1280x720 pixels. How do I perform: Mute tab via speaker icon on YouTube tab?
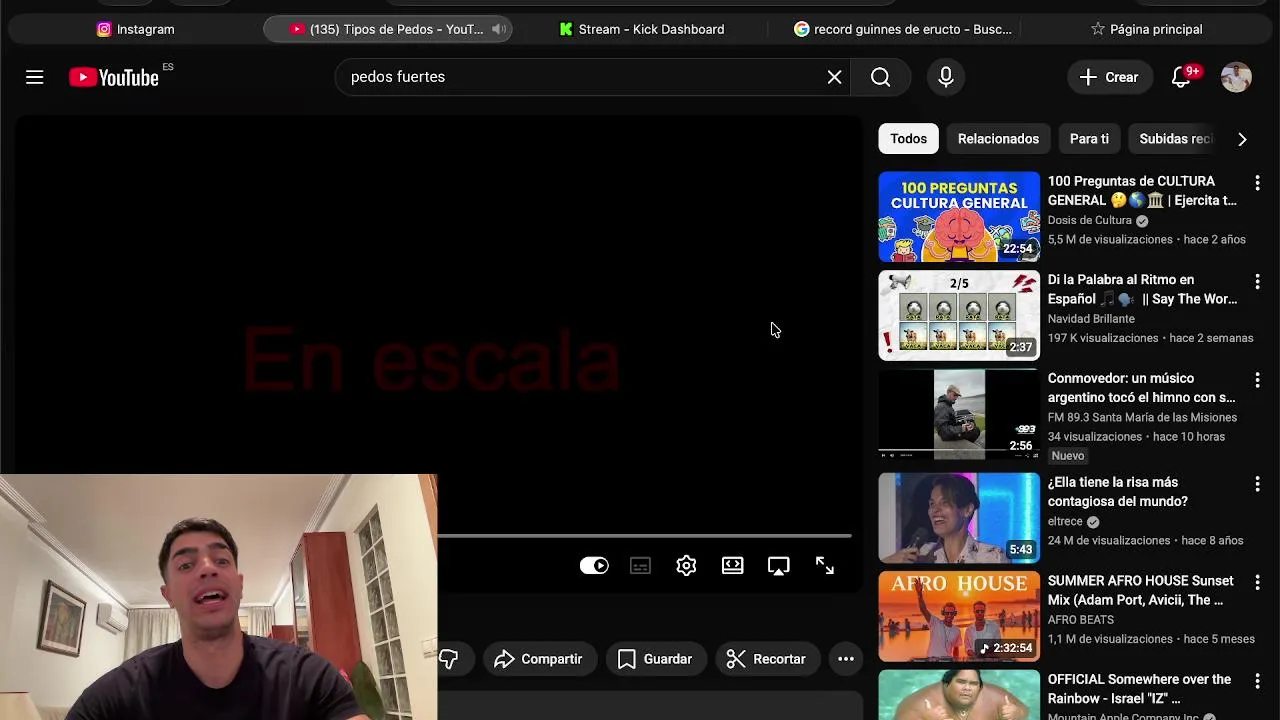click(x=499, y=29)
